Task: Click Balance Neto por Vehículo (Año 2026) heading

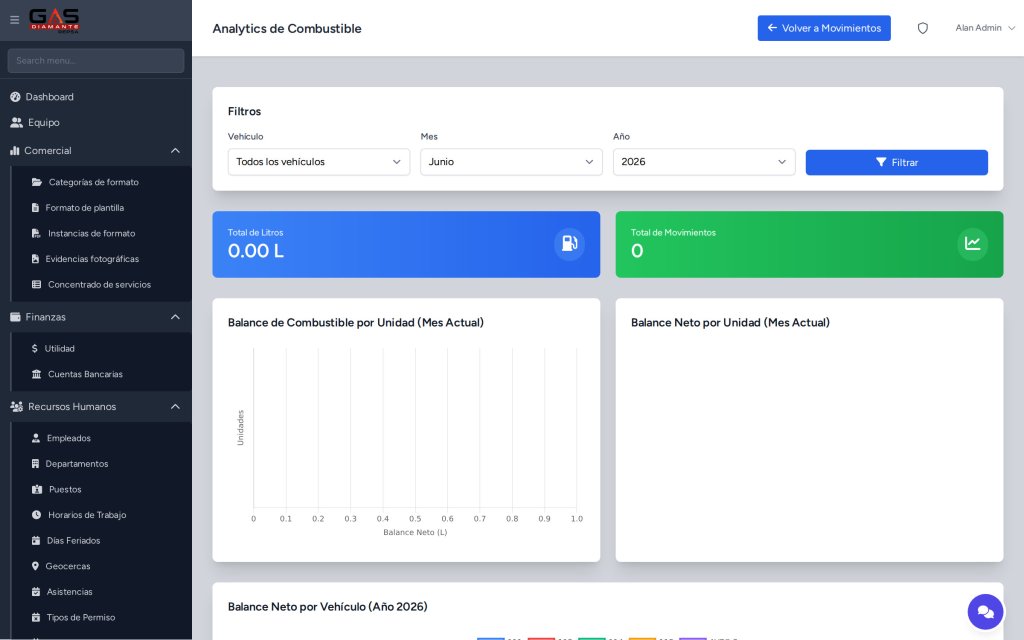Action: click(328, 607)
